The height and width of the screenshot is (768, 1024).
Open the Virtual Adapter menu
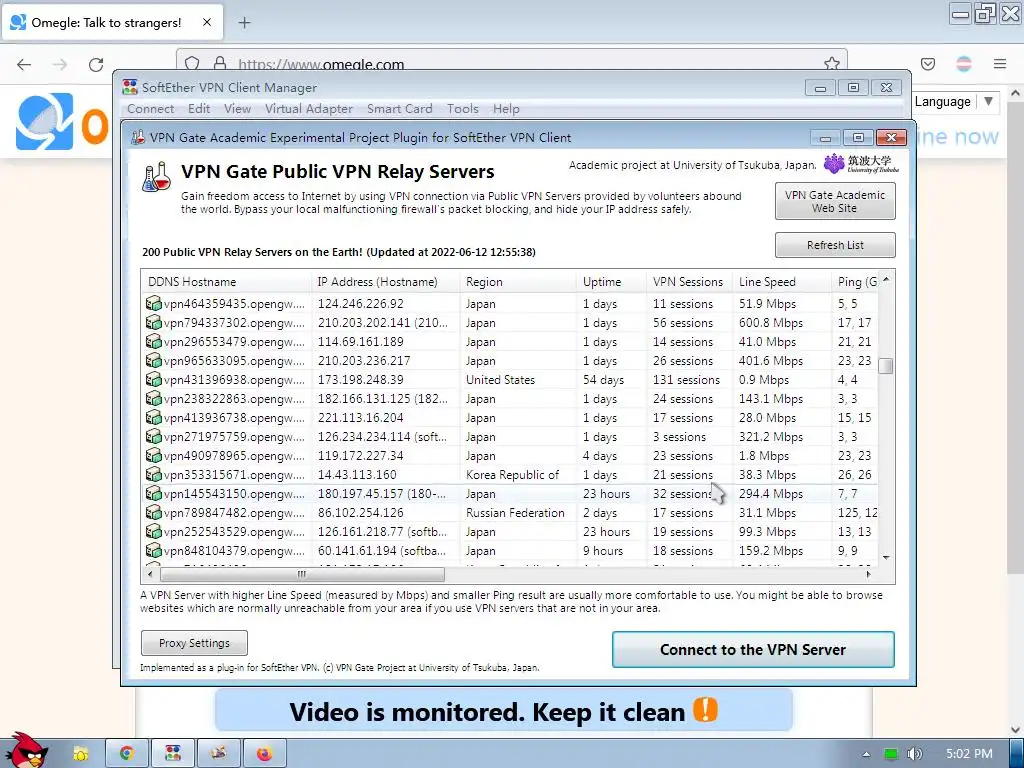(x=309, y=108)
